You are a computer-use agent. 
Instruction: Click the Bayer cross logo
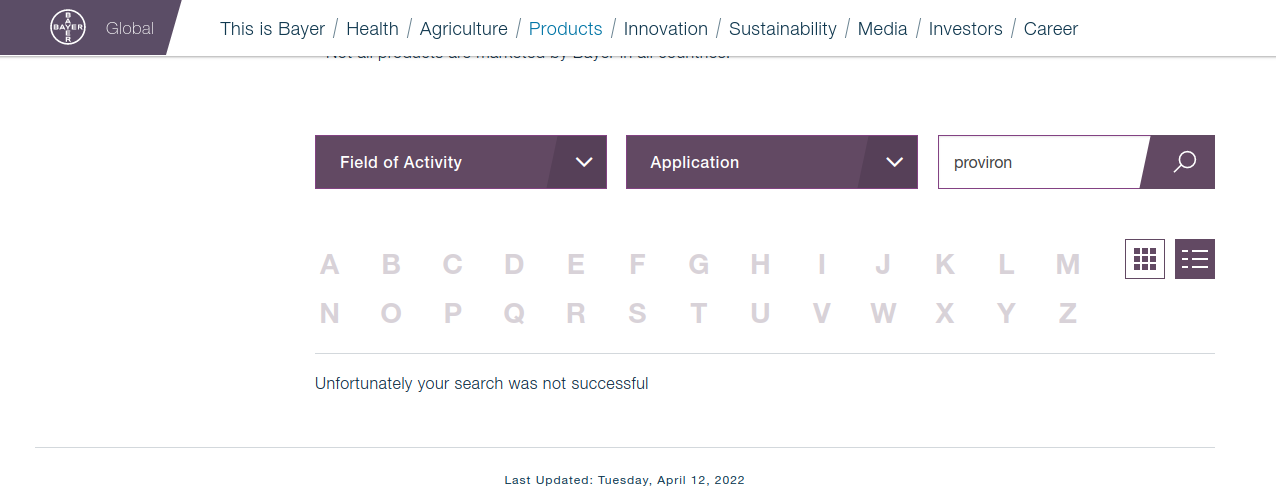coord(68,28)
